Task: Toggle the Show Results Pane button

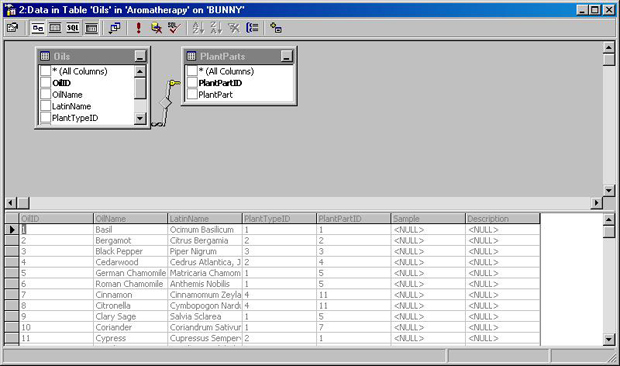Action: tap(91, 28)
